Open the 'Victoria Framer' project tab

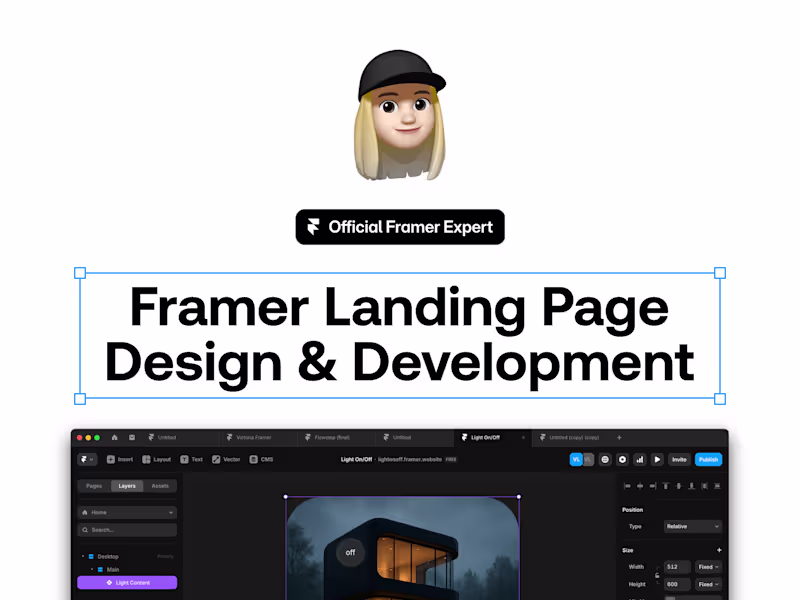point(253,437)
